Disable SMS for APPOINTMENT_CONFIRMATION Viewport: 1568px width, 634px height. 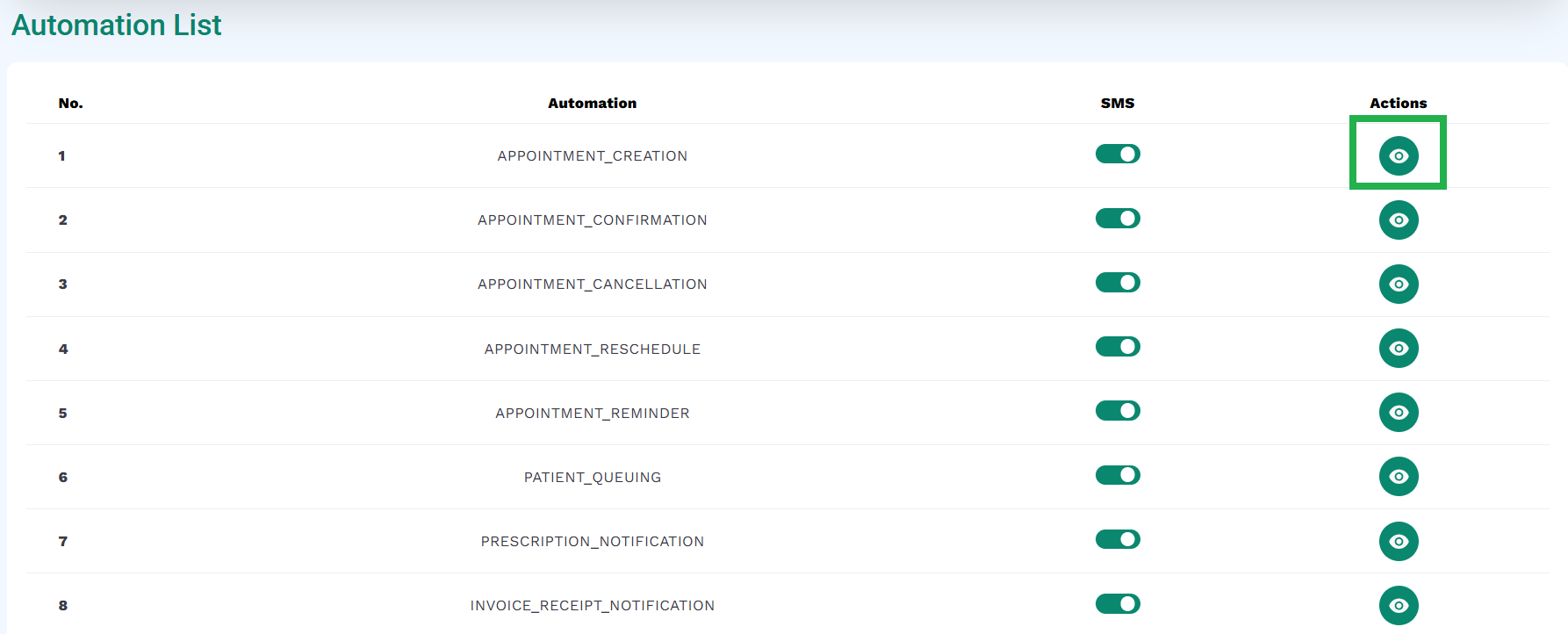pyautogui.click(x=1118, y=218)
